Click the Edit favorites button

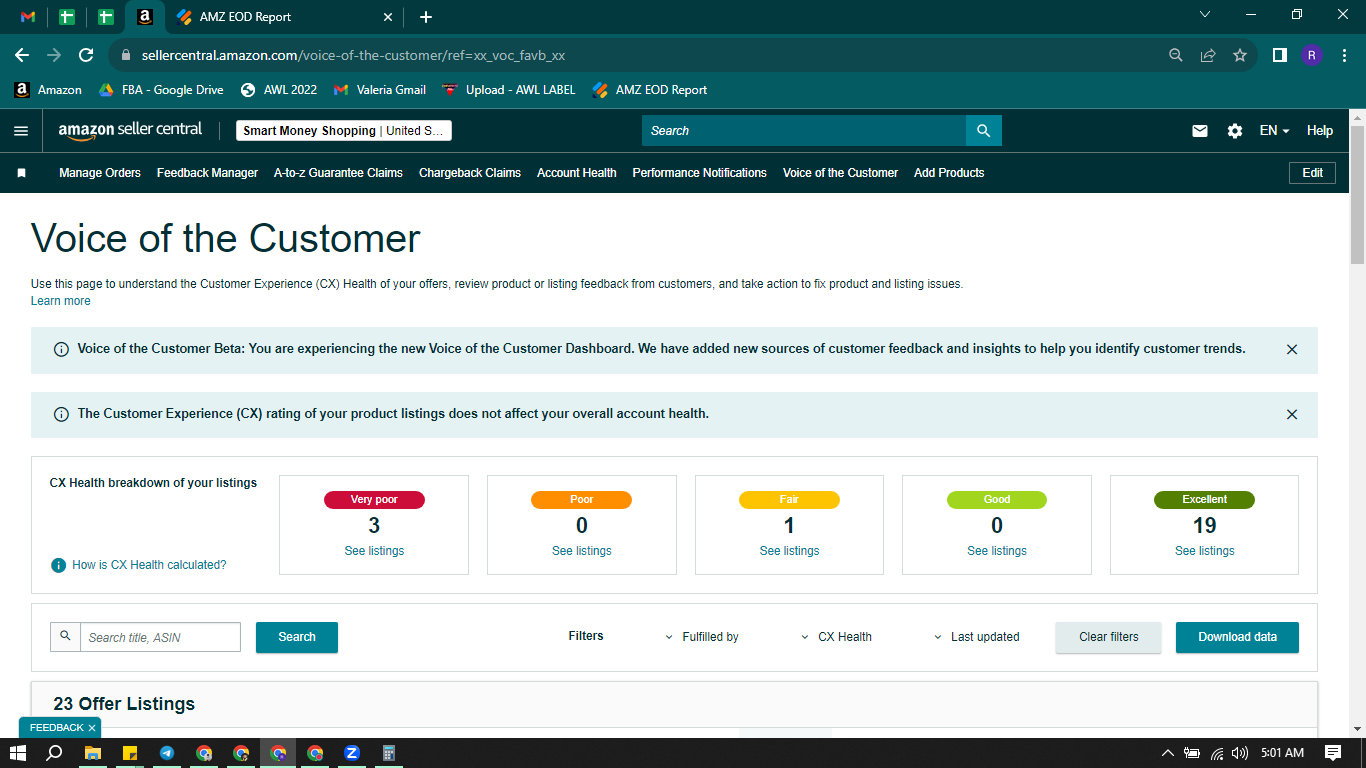click(x=1312, y=173)
